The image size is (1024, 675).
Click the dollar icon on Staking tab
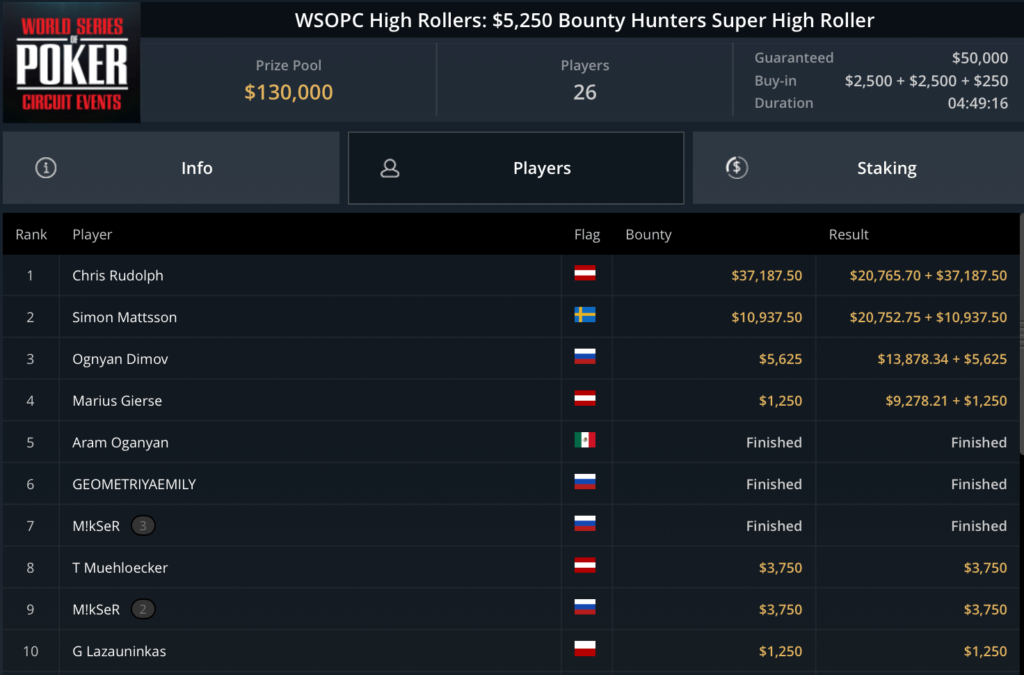pos(736,168)
